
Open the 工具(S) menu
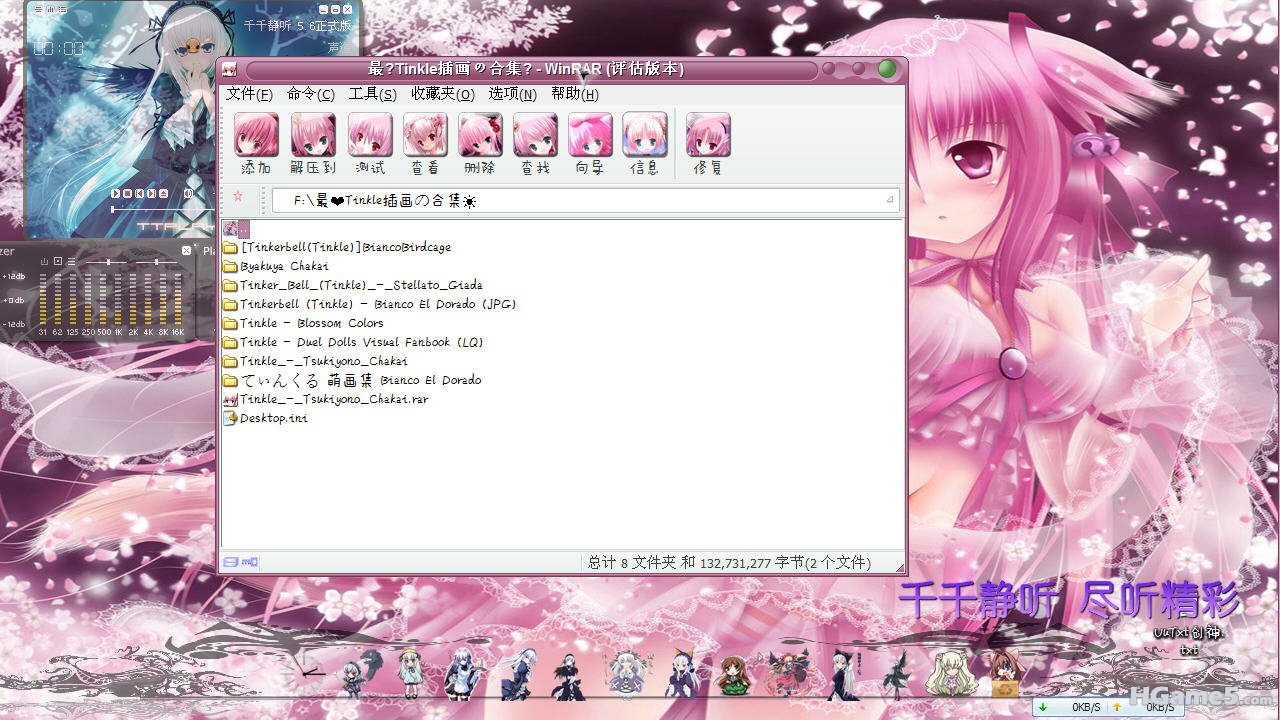tap(372, 94)
